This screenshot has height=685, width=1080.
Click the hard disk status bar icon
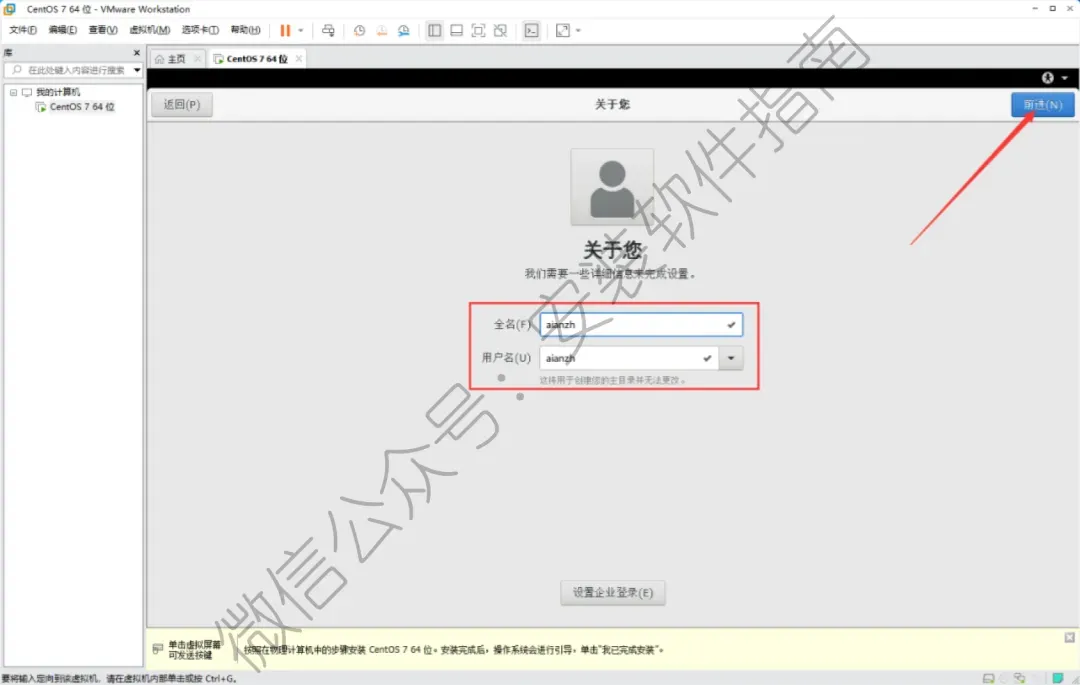click(988, 678)
